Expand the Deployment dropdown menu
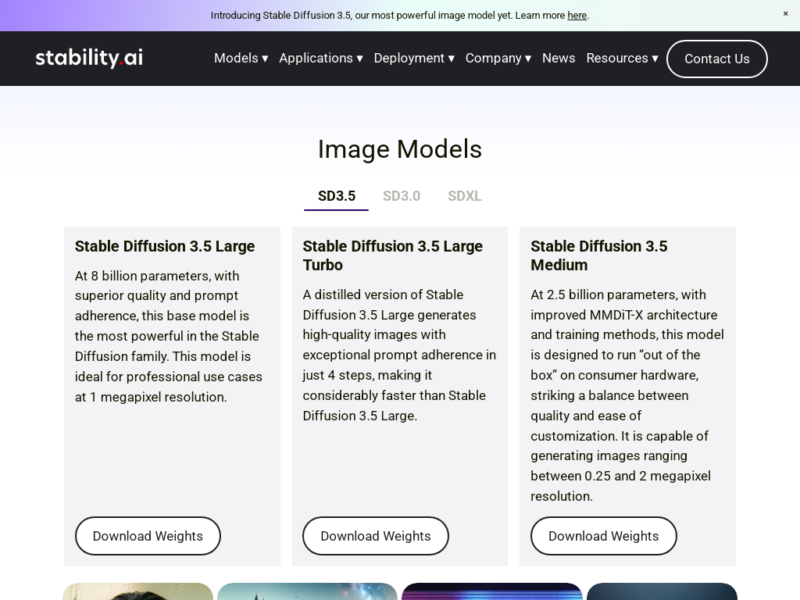800x600 pixels. coord(414,58)
